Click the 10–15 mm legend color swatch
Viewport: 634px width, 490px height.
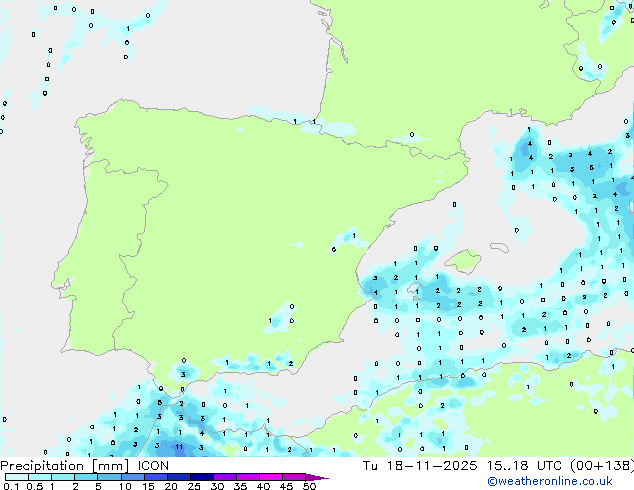coord(132,477)
